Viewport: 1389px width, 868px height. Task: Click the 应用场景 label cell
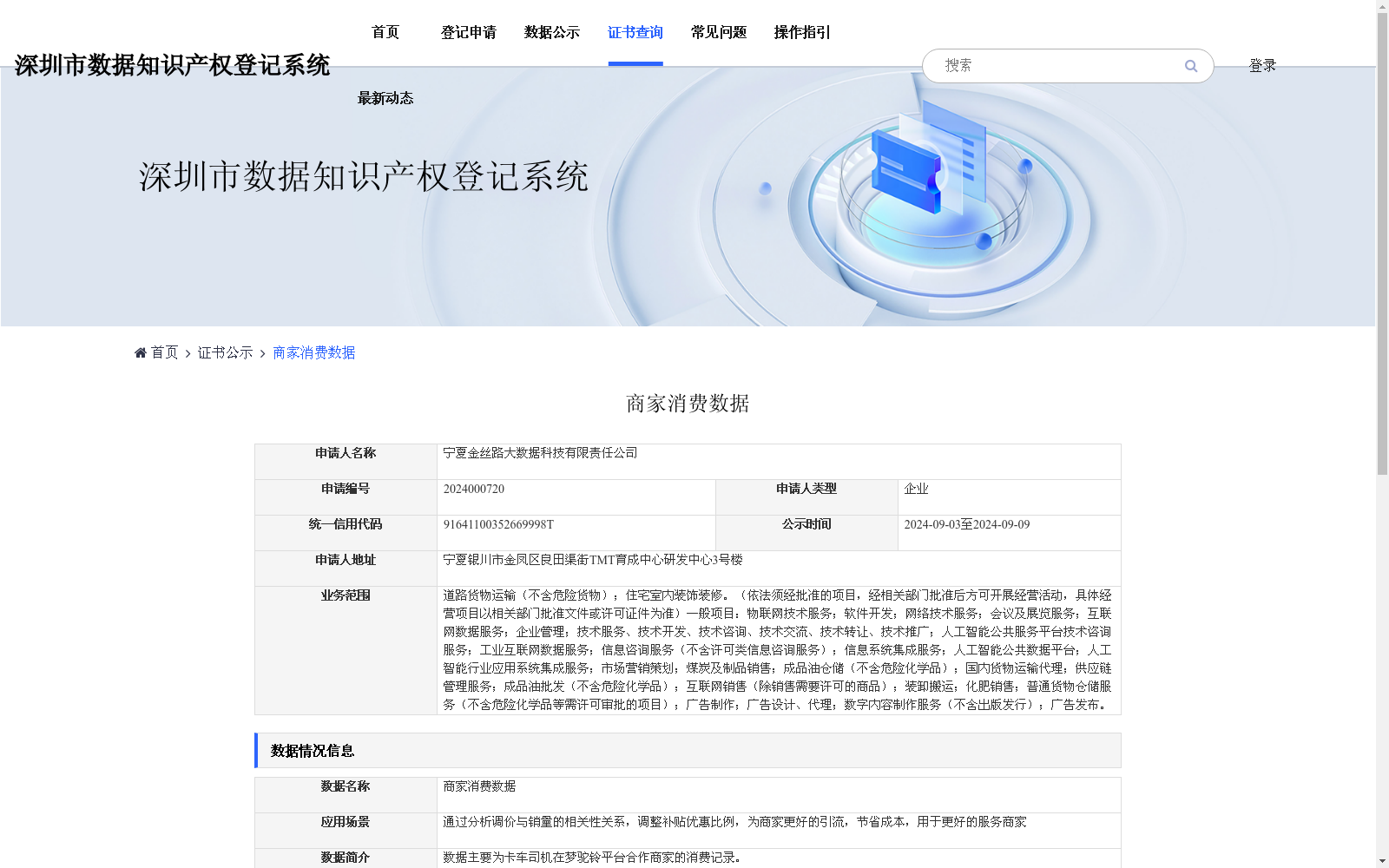346,831
